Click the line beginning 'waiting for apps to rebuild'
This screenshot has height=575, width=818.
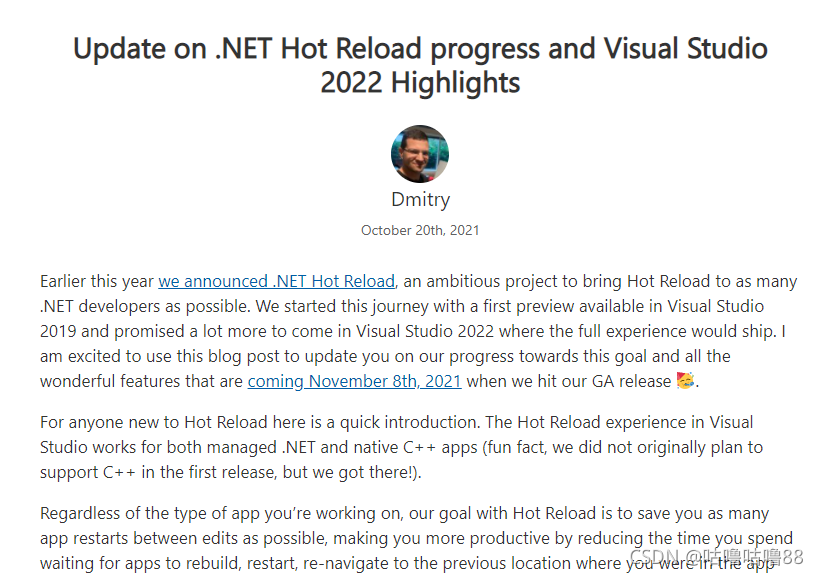[407, 564]
